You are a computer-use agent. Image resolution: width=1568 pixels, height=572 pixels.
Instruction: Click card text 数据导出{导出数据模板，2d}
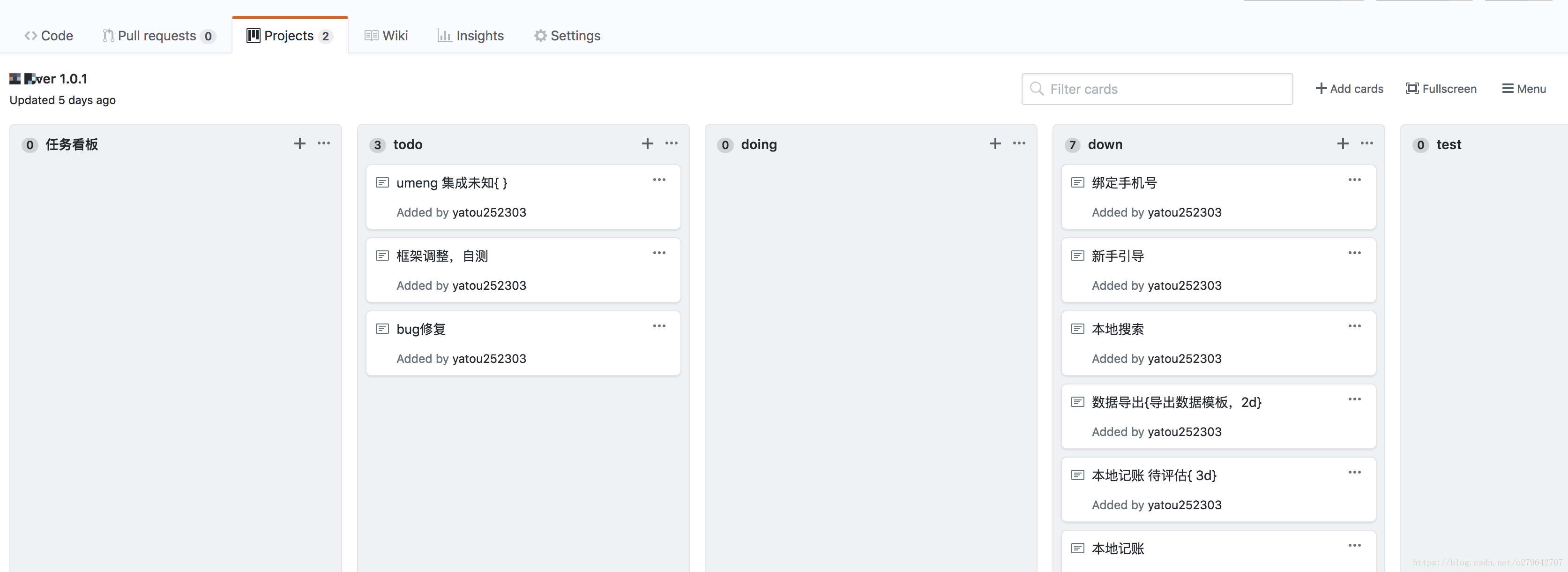[x=1177, y=402]
